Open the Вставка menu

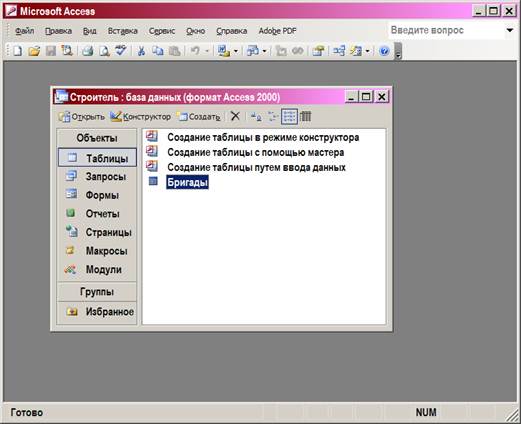pyautogui.click(x=123, y=31)
